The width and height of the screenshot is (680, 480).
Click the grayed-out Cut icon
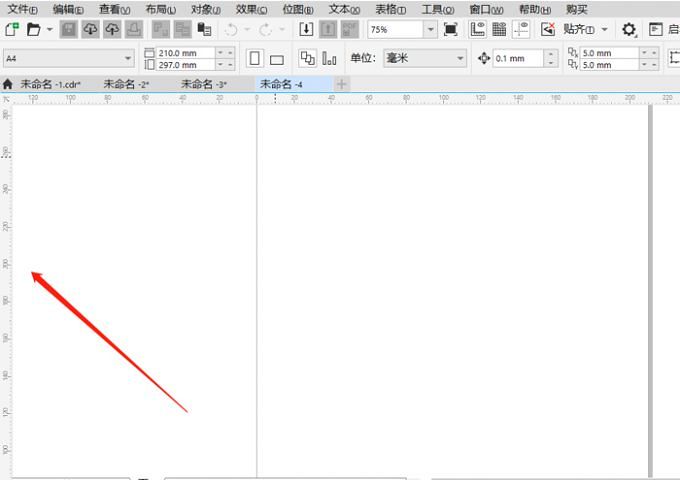[x=161, y=29]
